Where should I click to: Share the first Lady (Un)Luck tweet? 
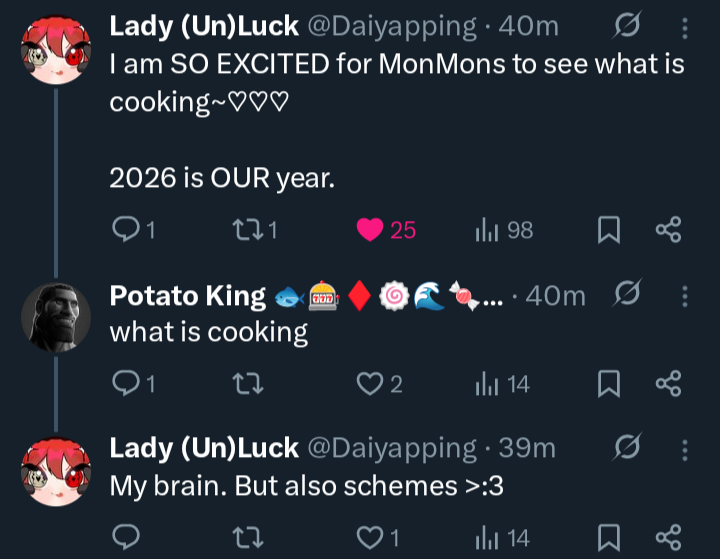click(x=669, y=230)
